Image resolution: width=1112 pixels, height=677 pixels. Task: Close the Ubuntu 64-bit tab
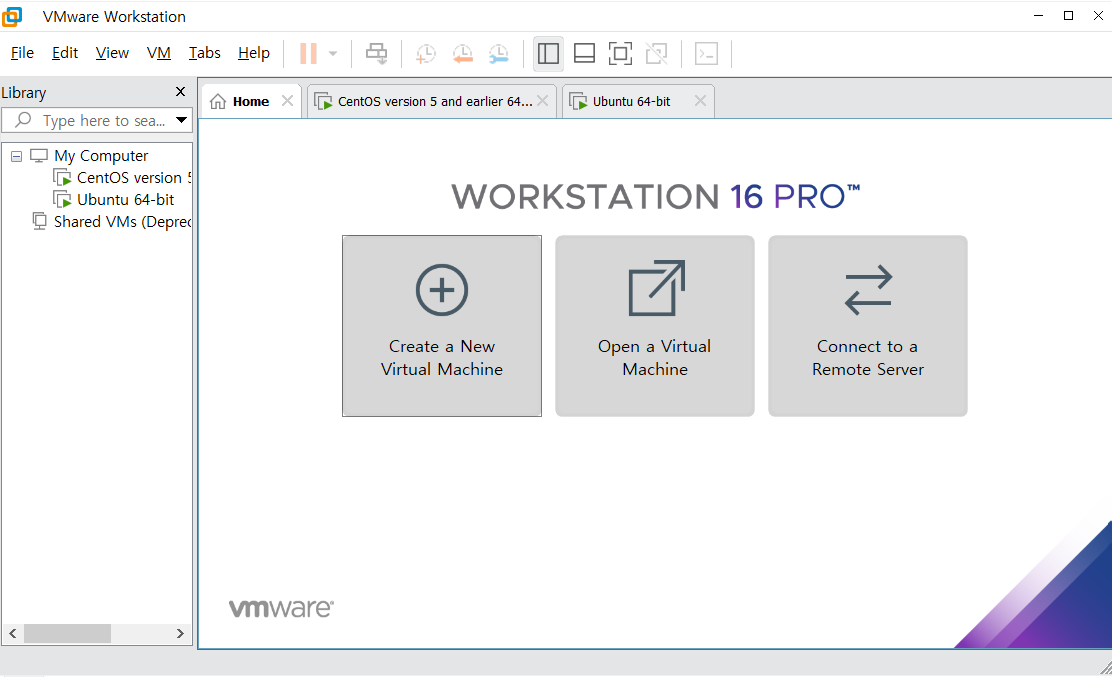click(x=700, y=101)
